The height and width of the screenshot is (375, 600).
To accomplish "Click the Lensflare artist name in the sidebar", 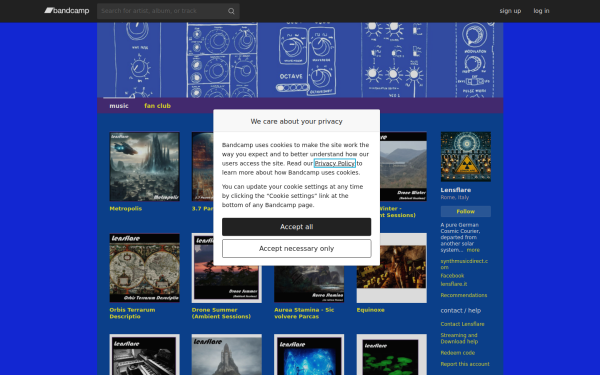I will (x=455, y=190).
